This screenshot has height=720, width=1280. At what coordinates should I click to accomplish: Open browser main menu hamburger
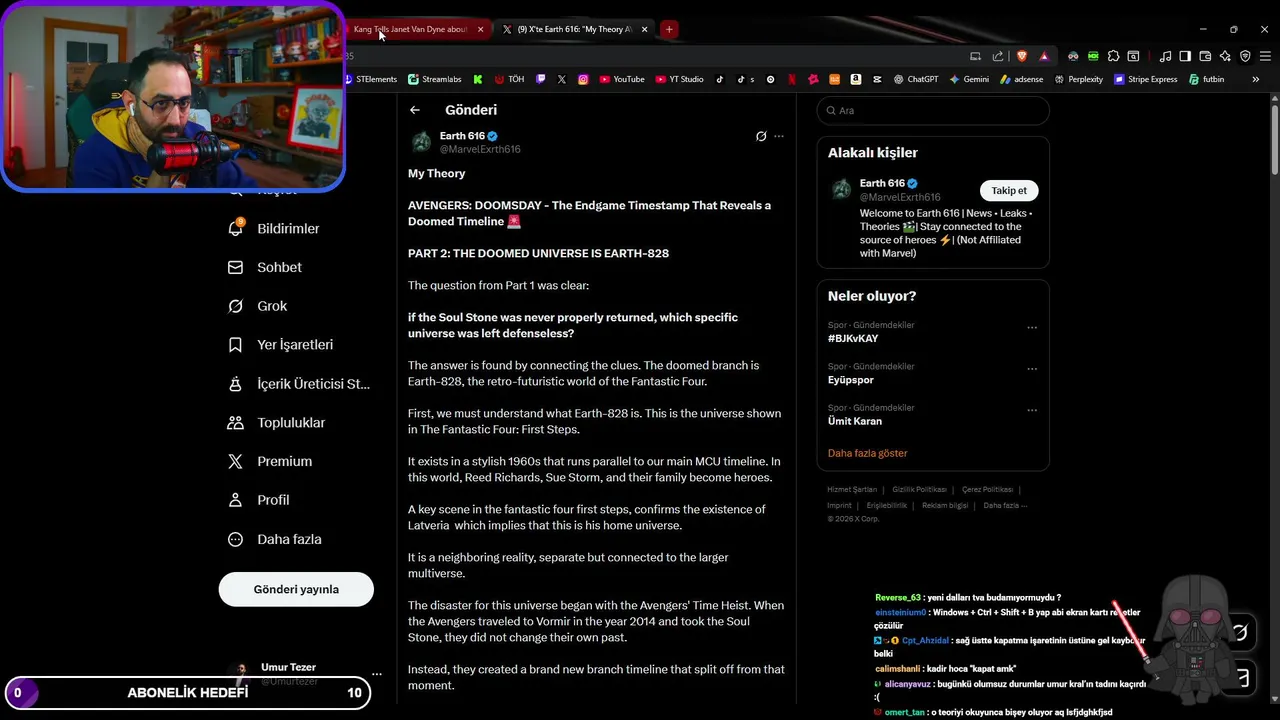(x=1264, y=56)
